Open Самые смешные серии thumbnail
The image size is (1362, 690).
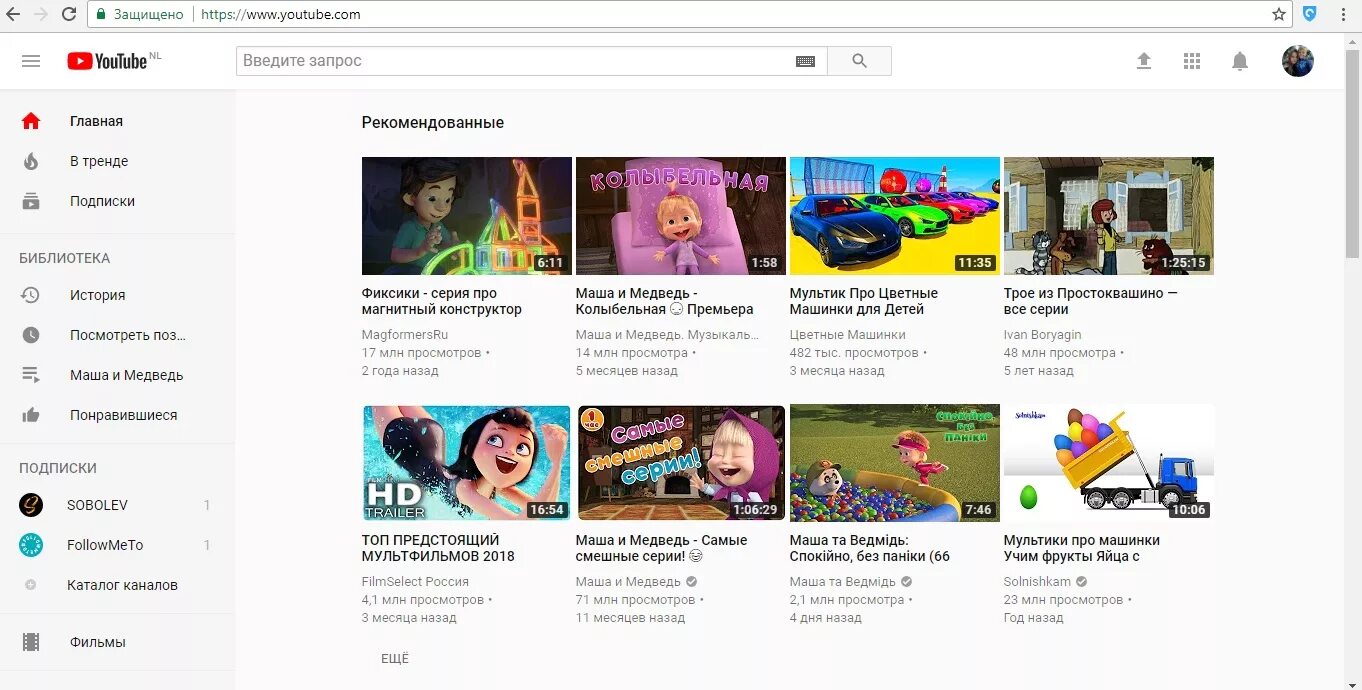point(681,463)
